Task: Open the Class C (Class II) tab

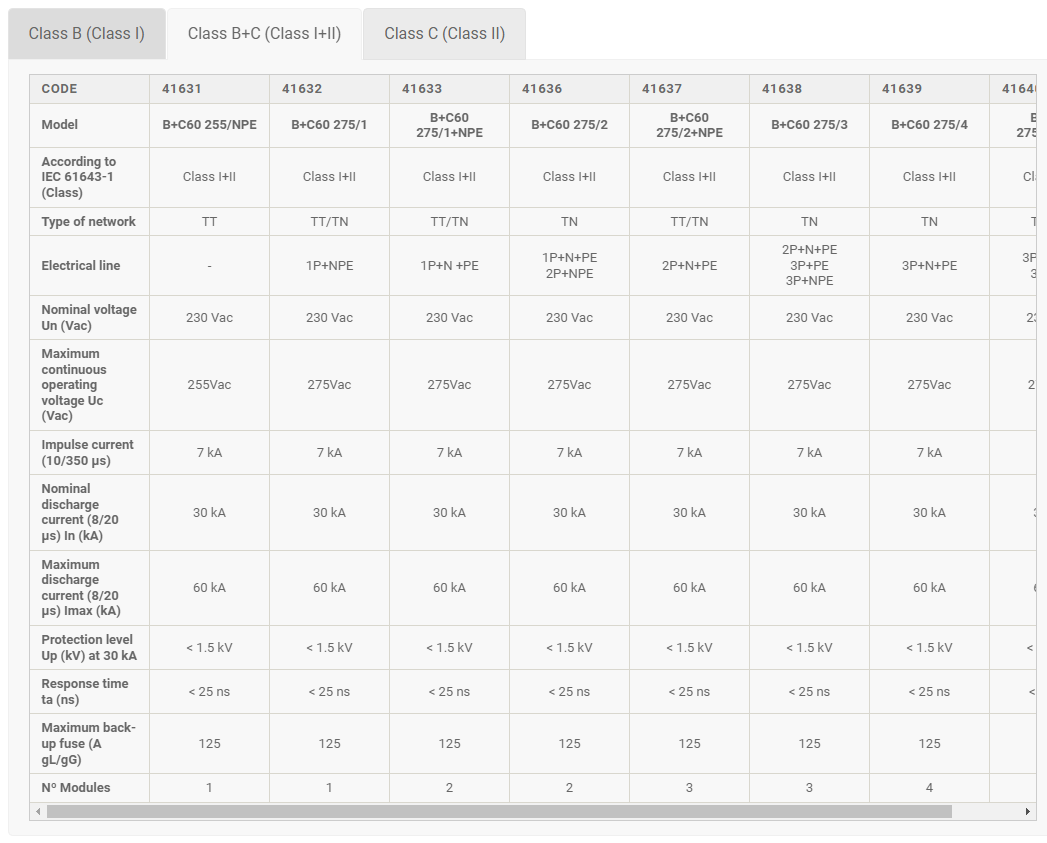Action: [x=445, y=33]
